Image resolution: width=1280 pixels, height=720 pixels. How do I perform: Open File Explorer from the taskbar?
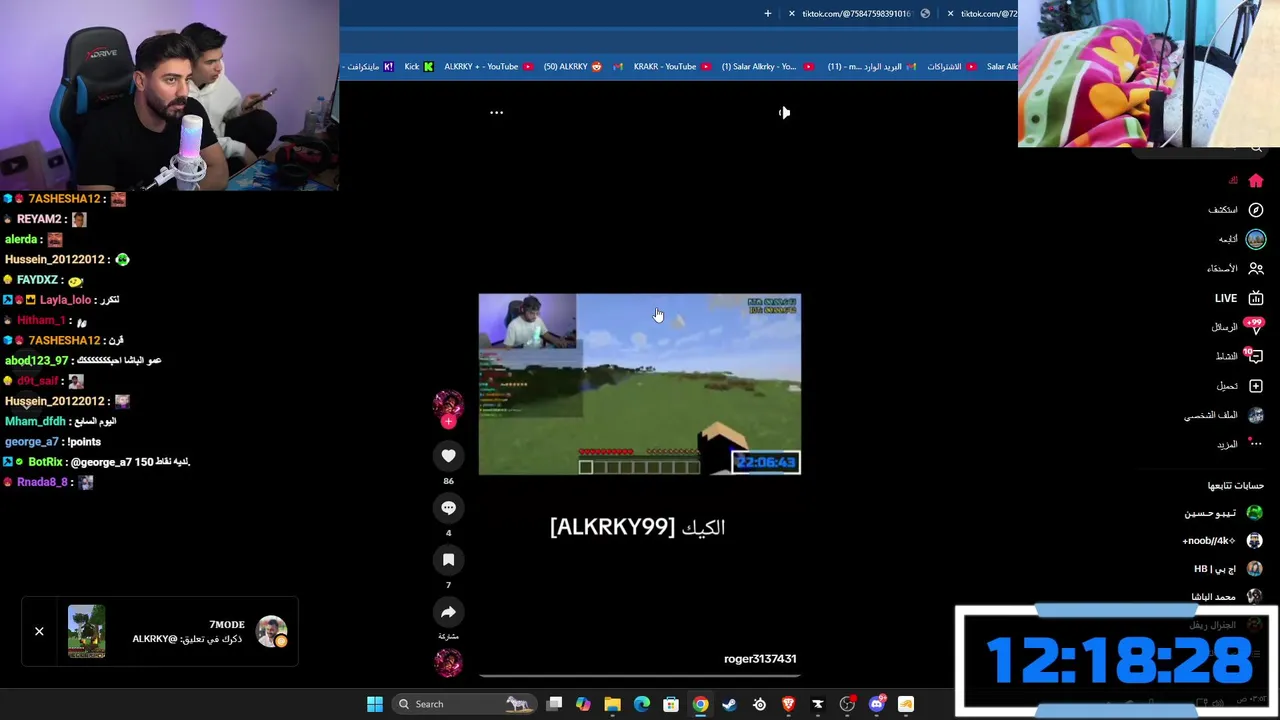tap(612, 704)
